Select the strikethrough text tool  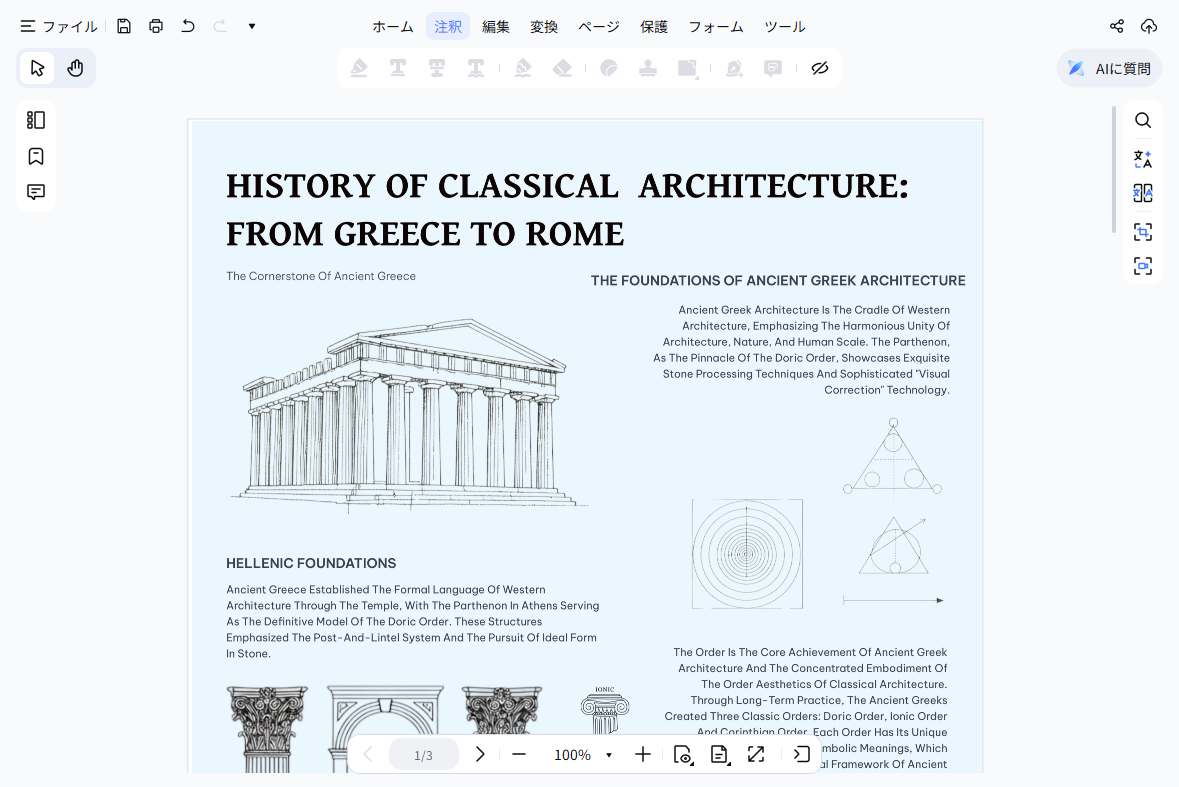pyautogui.click(x=437, y=68)
